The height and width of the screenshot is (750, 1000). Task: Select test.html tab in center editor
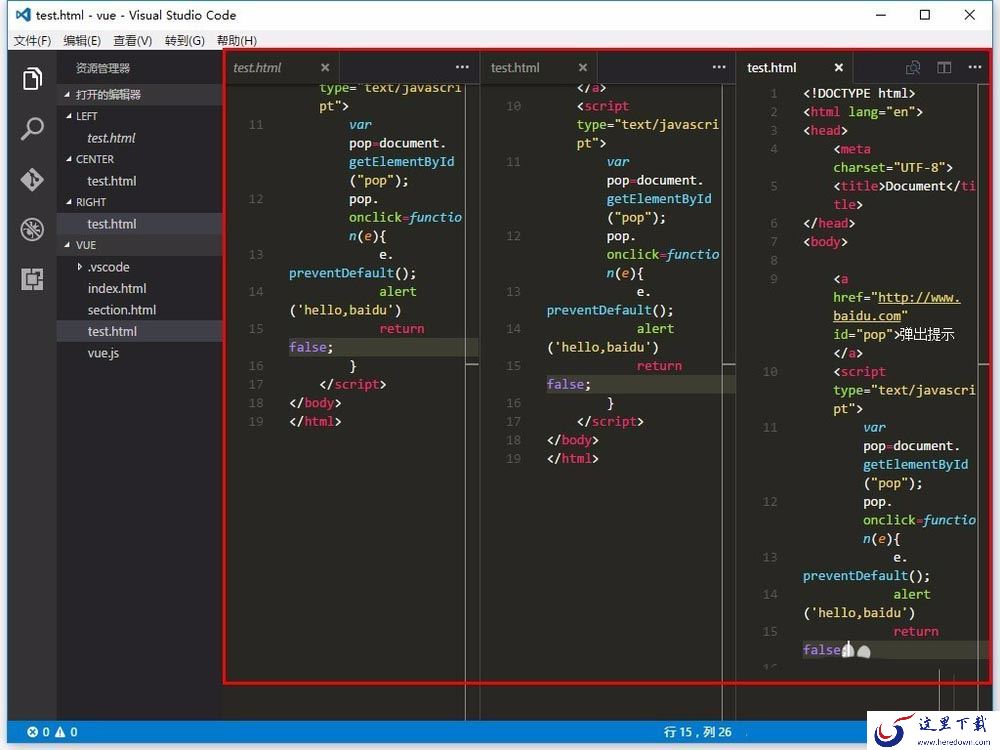point(515,68)
